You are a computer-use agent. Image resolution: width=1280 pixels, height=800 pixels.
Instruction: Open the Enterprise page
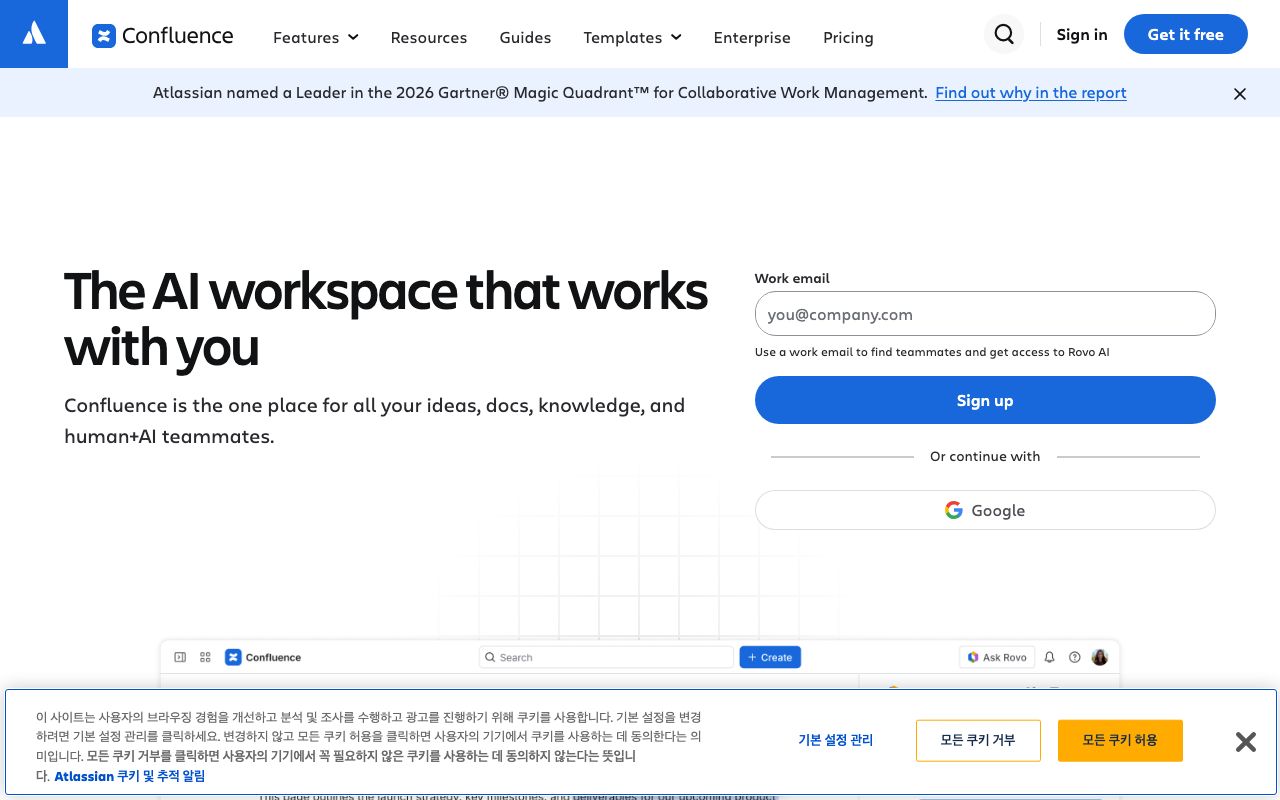pos(752,37)
